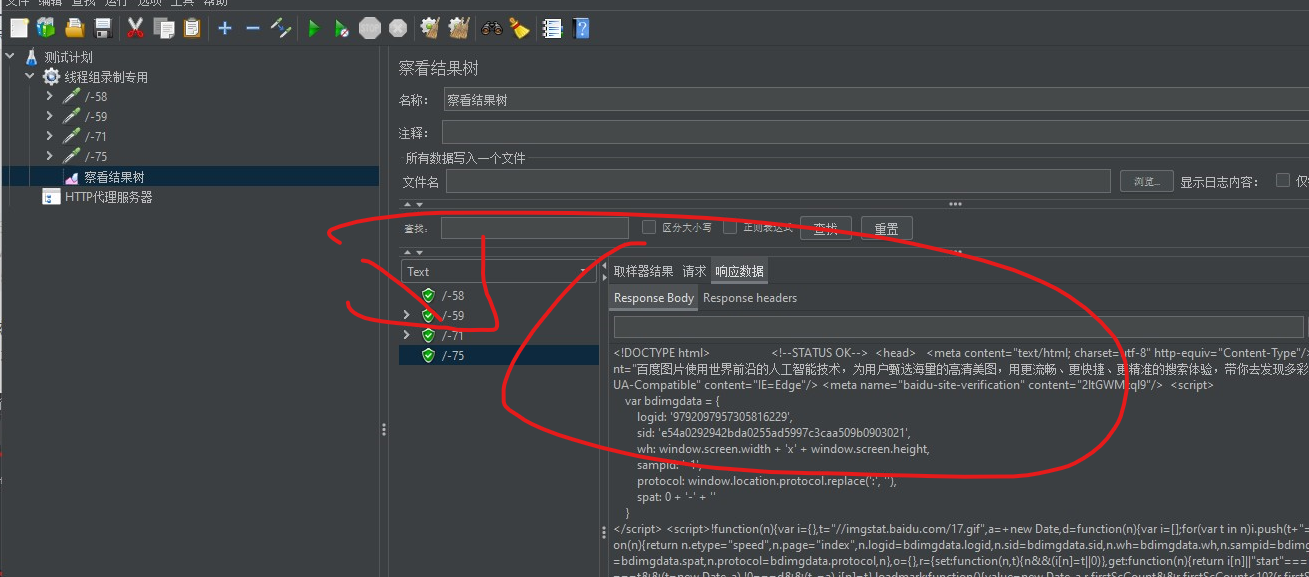Switch to 取样器结果 tab

click(x=643, y=271)
